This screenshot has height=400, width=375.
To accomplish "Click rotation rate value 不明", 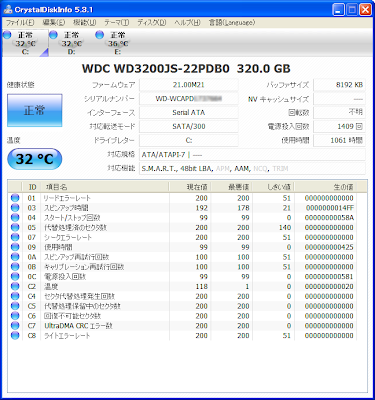I will coord(339,113).
